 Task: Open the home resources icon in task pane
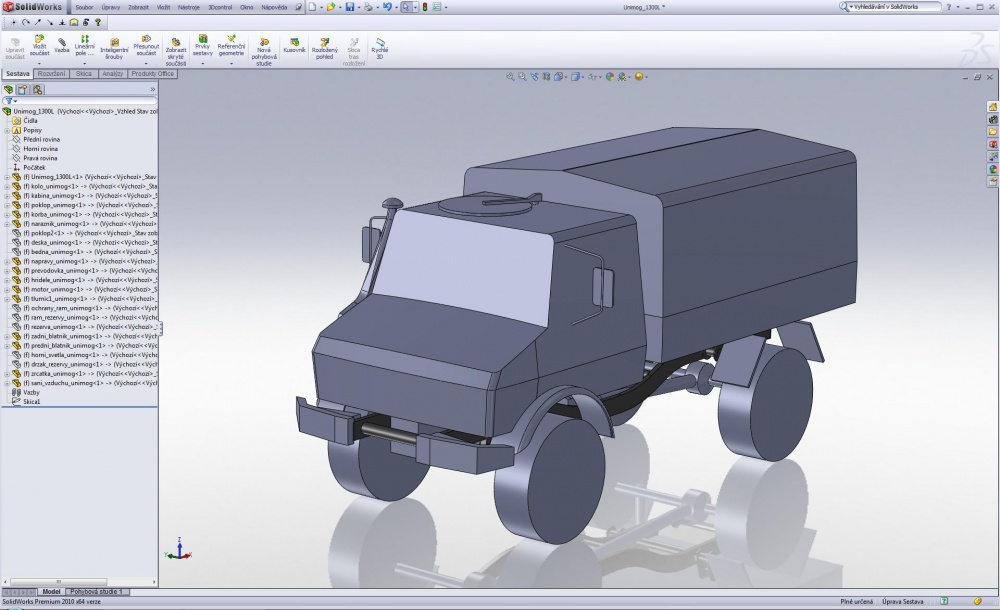pos(993,107)
